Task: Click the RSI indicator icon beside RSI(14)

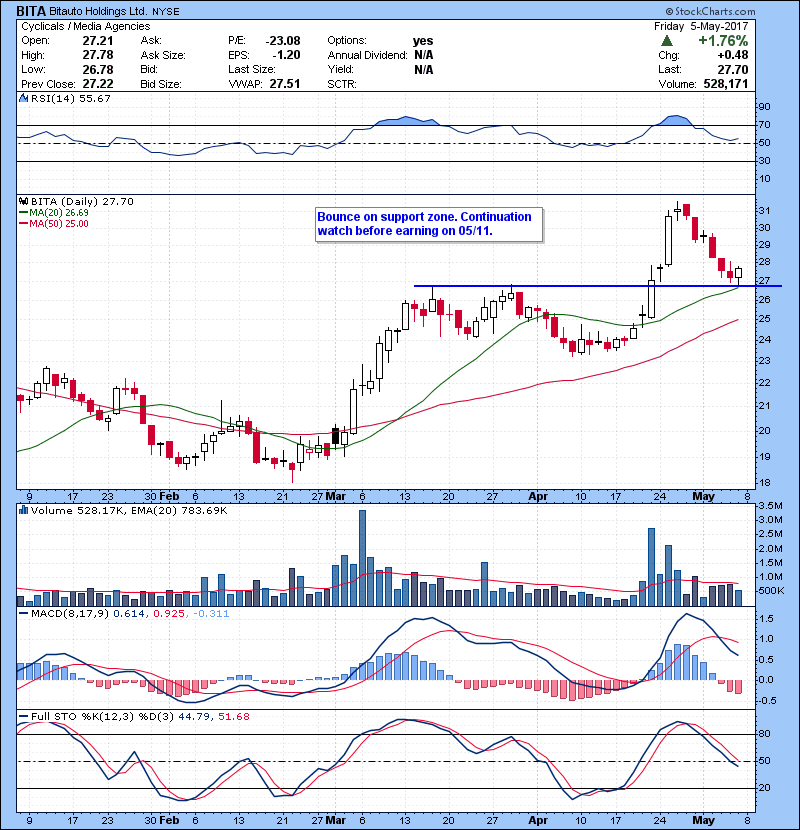Action: click(24, 98)
